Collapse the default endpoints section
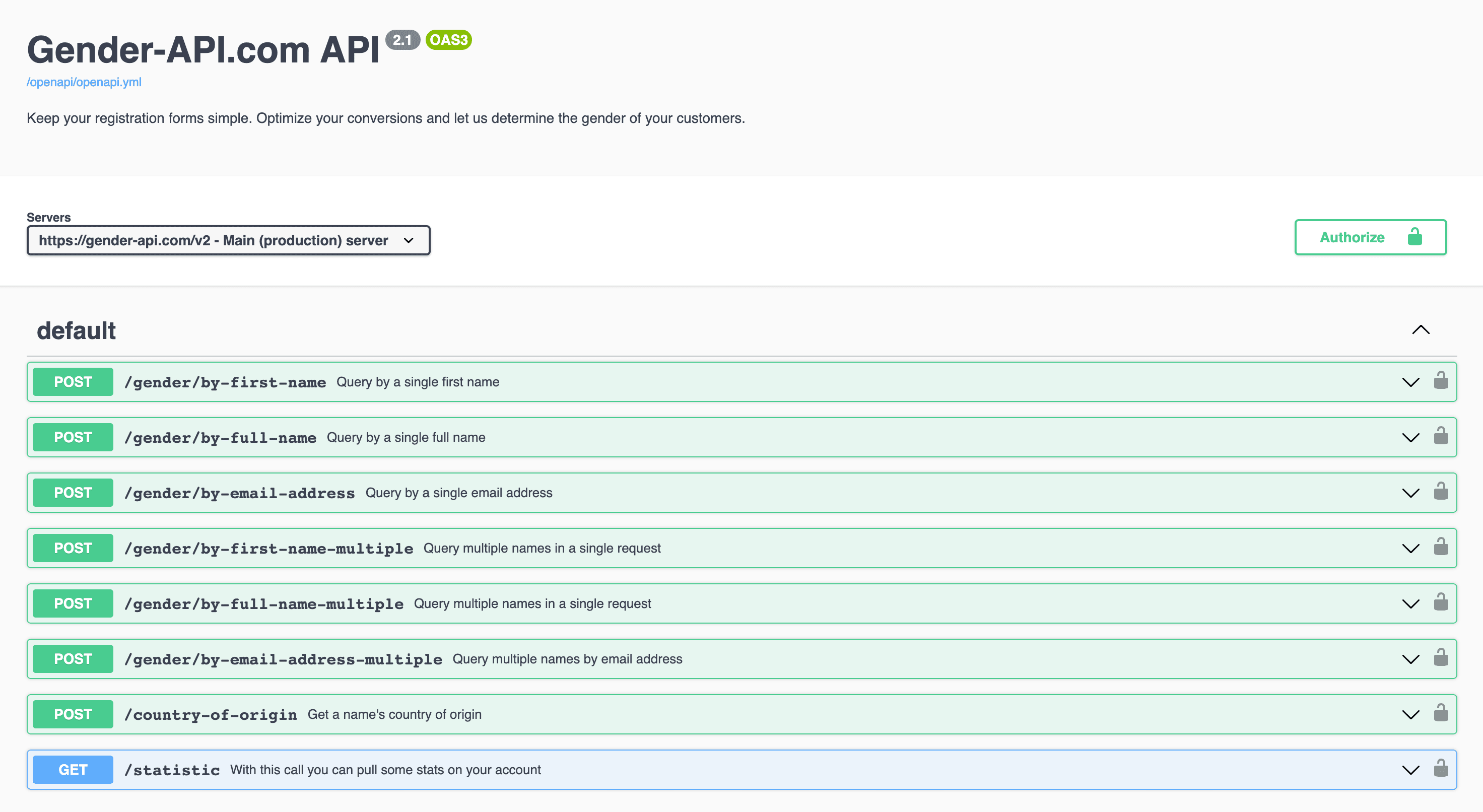Viewport: 1483px width, 812px height. 1420,330
